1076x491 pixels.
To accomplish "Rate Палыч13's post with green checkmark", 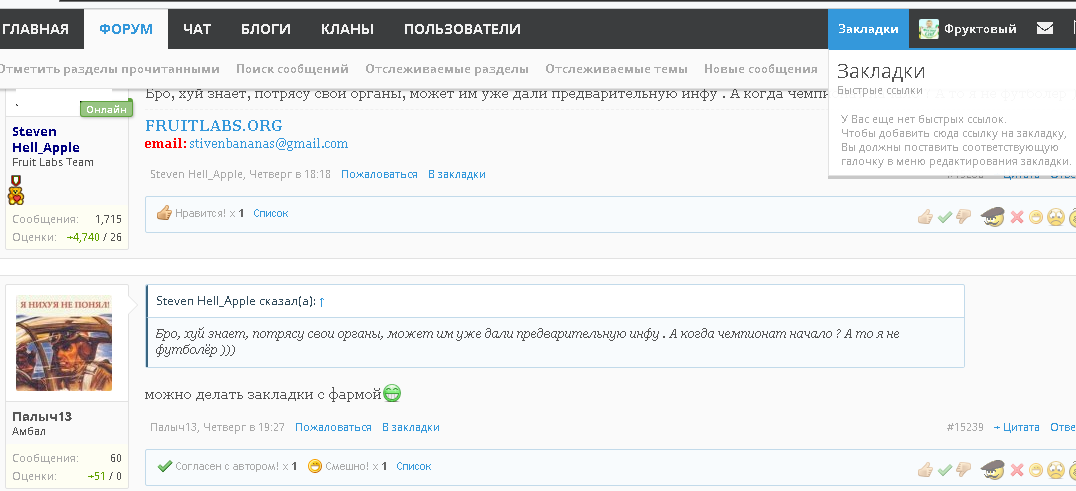I will click(x=944, y=470).
